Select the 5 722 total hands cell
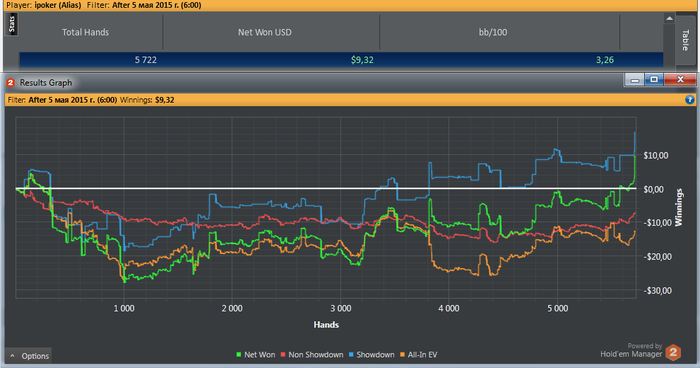The image size is (700, 368). tap(146, 60)
